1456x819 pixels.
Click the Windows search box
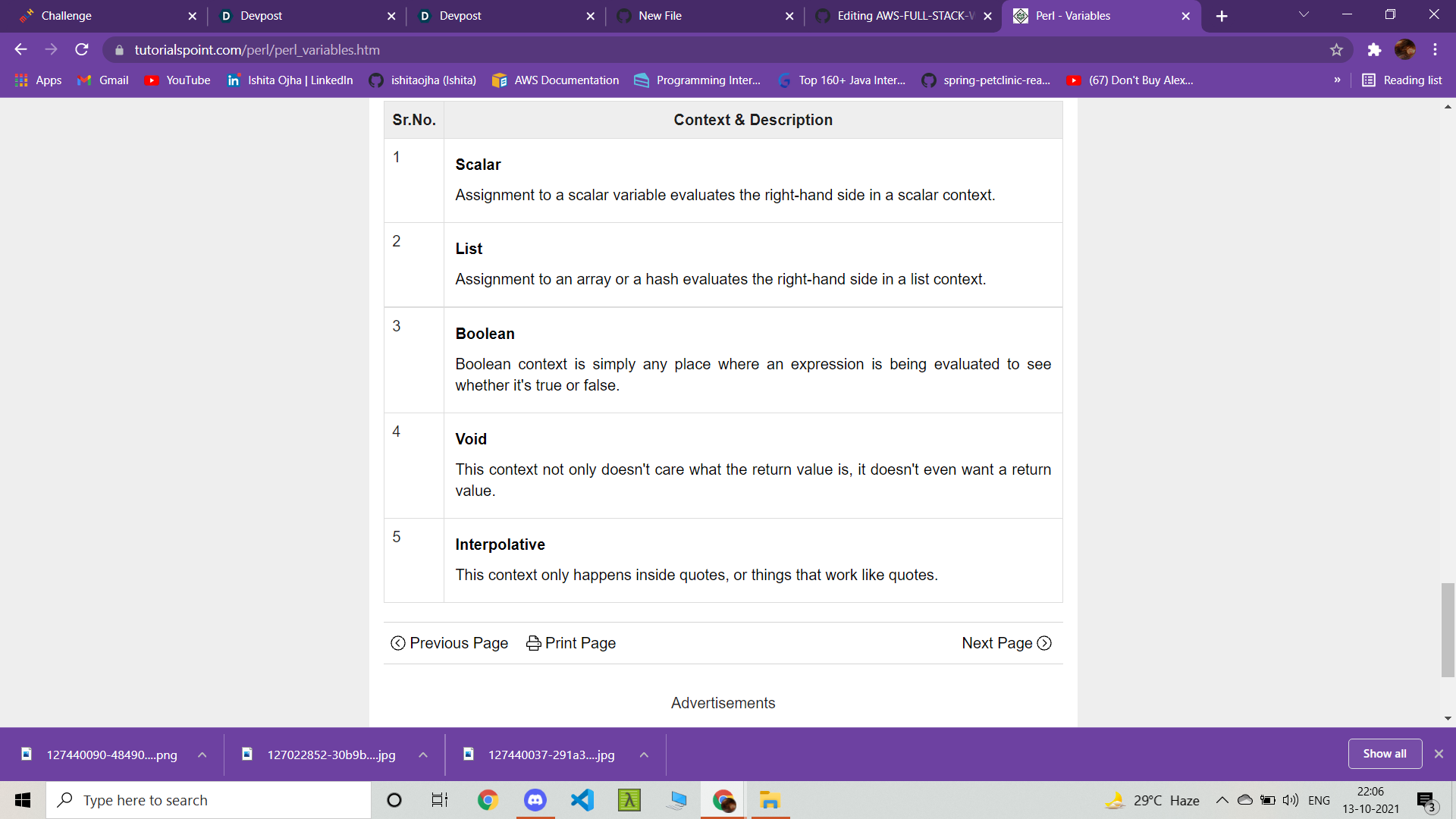[x=209, y=800]
